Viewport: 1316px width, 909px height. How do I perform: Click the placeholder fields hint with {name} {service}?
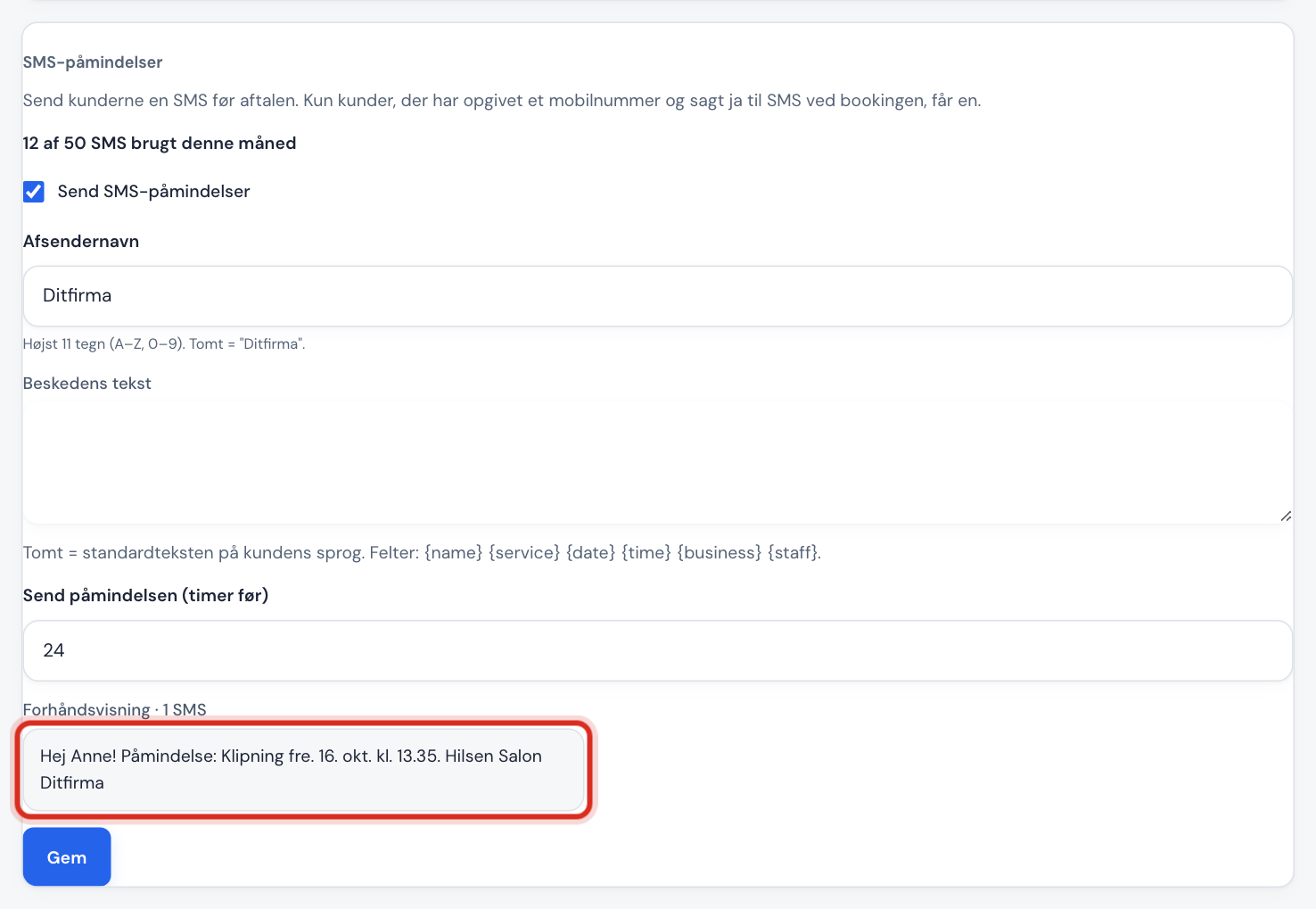tap(422, 553)
